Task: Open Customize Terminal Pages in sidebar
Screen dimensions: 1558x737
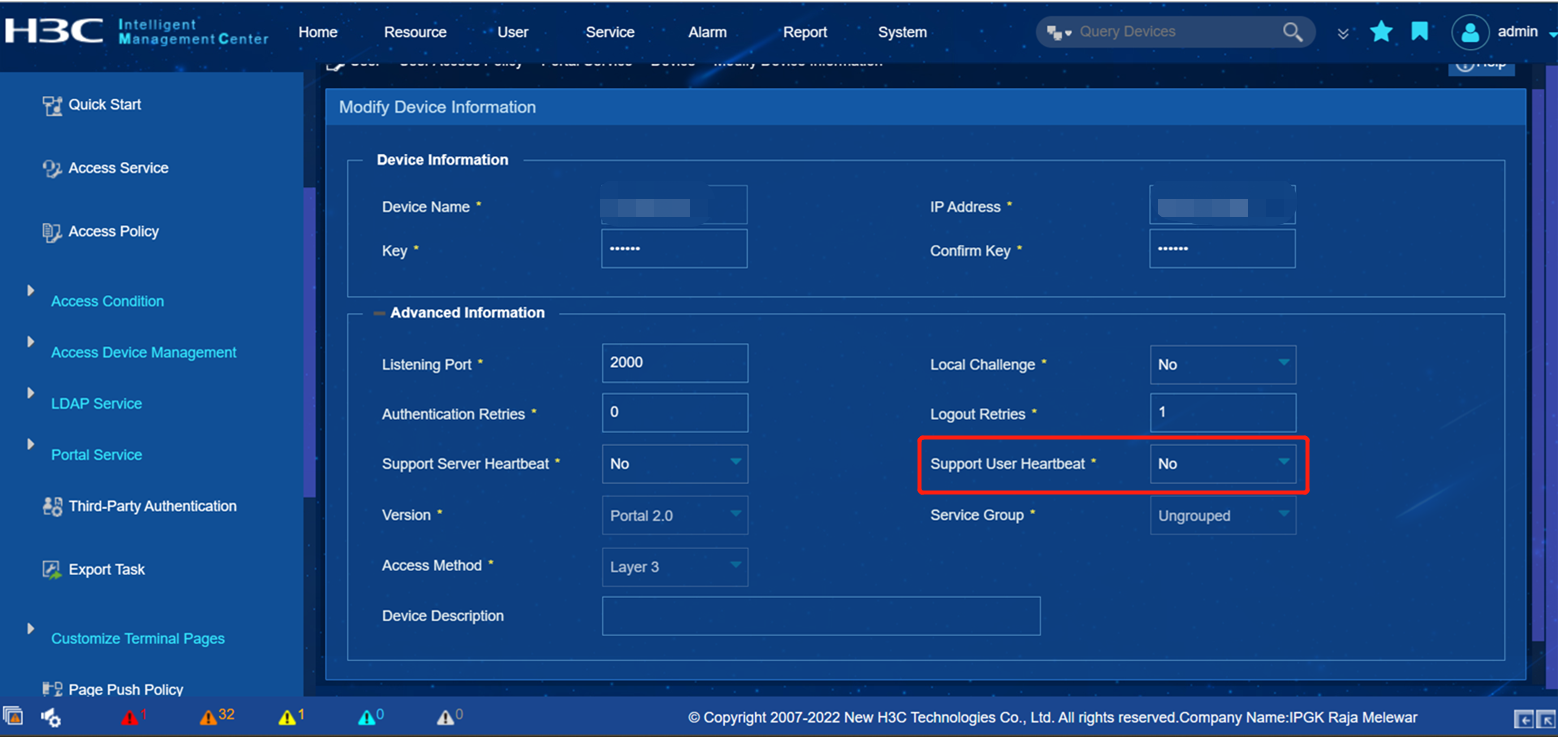Action: [137, 638]
